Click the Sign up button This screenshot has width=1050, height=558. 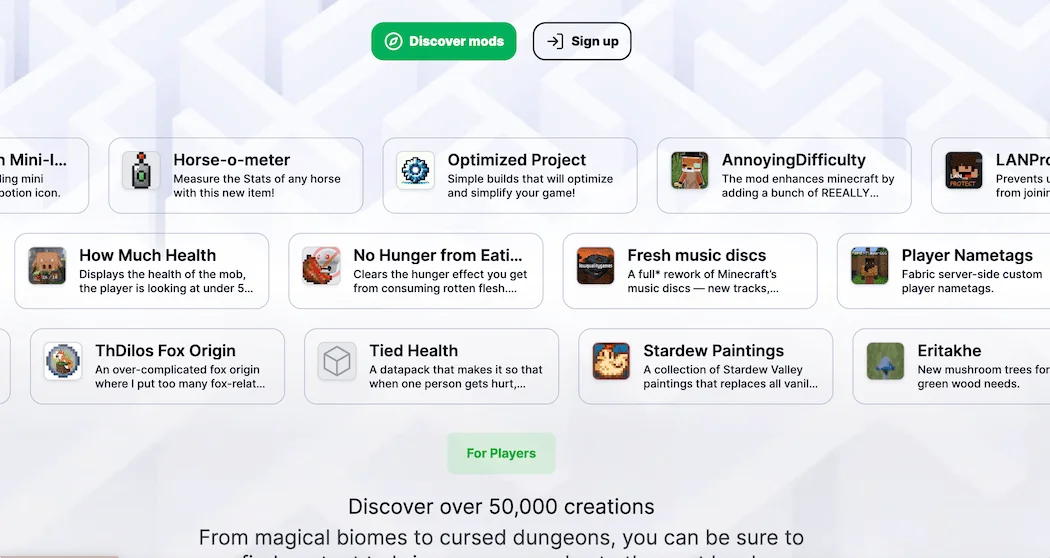[x=582, y=41]
